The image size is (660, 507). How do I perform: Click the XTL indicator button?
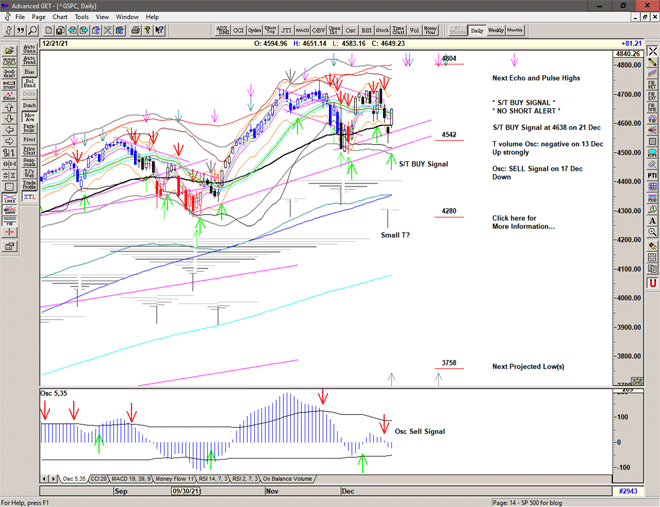[x=29, y=198]
